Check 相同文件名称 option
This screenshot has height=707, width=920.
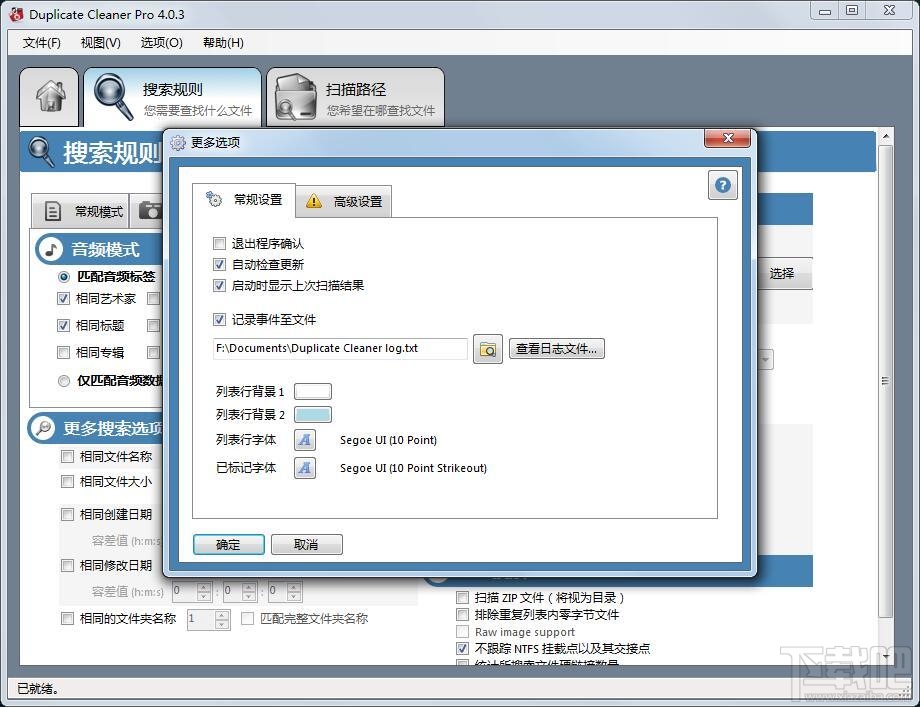point(67,456)
